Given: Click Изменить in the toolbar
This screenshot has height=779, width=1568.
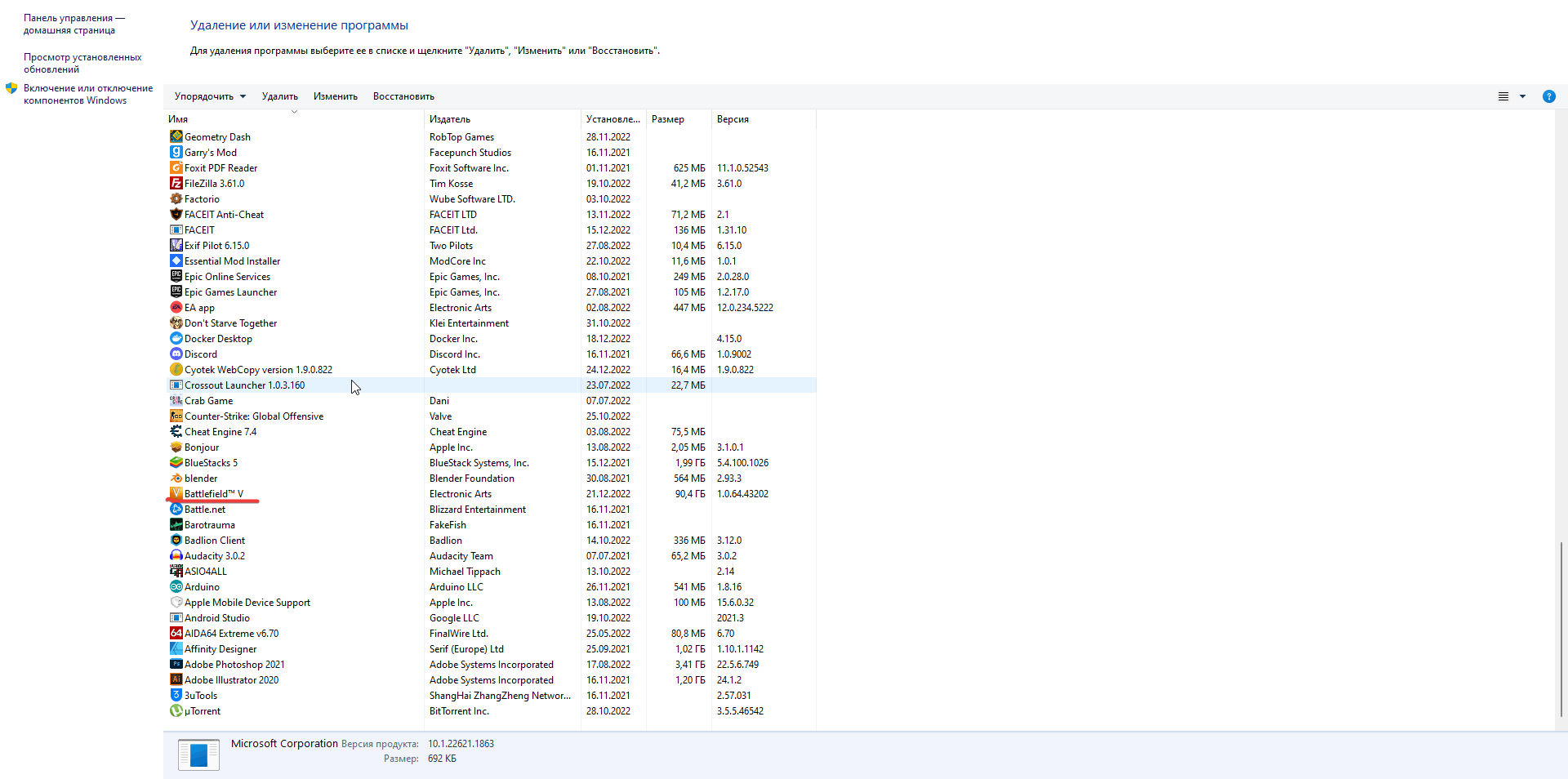Looking at the screenshot, I should click(x=336, y=96).
